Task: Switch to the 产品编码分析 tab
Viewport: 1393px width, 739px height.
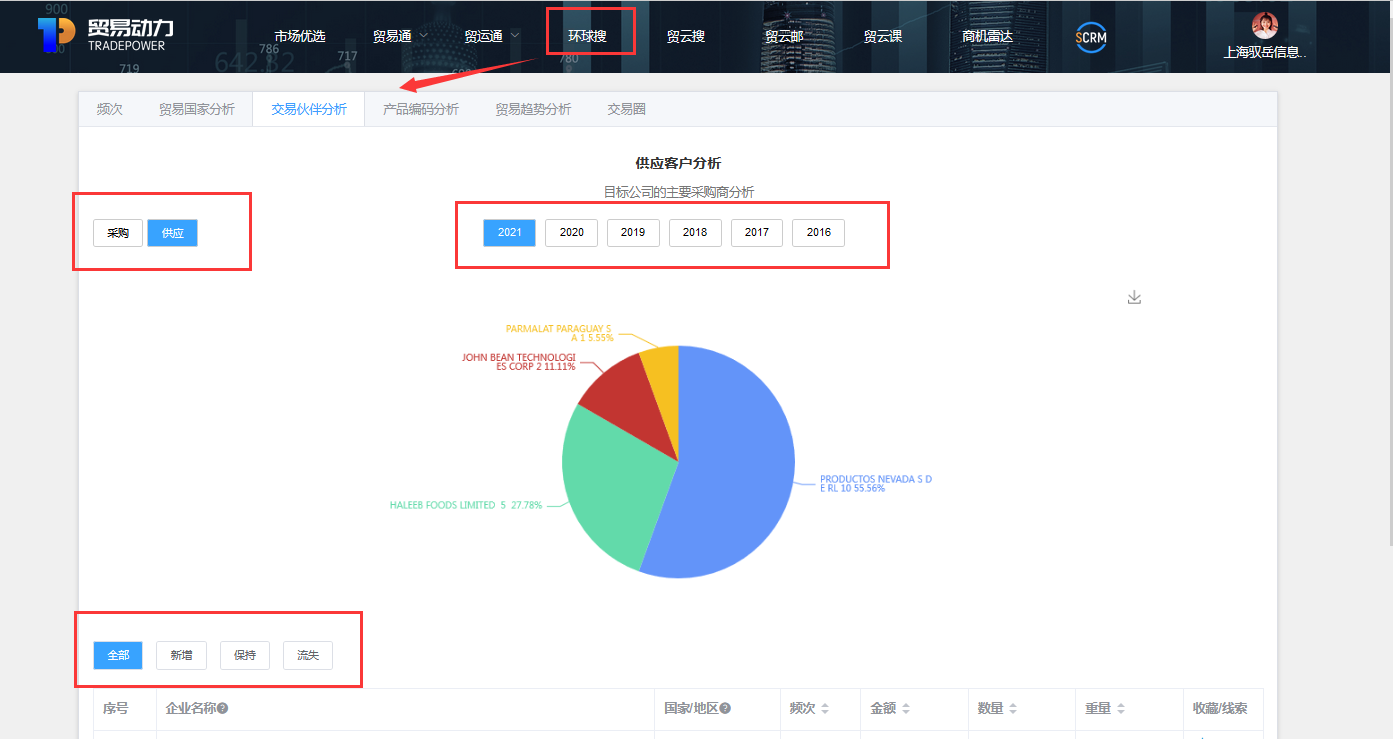Action: [x=421, y=109]
